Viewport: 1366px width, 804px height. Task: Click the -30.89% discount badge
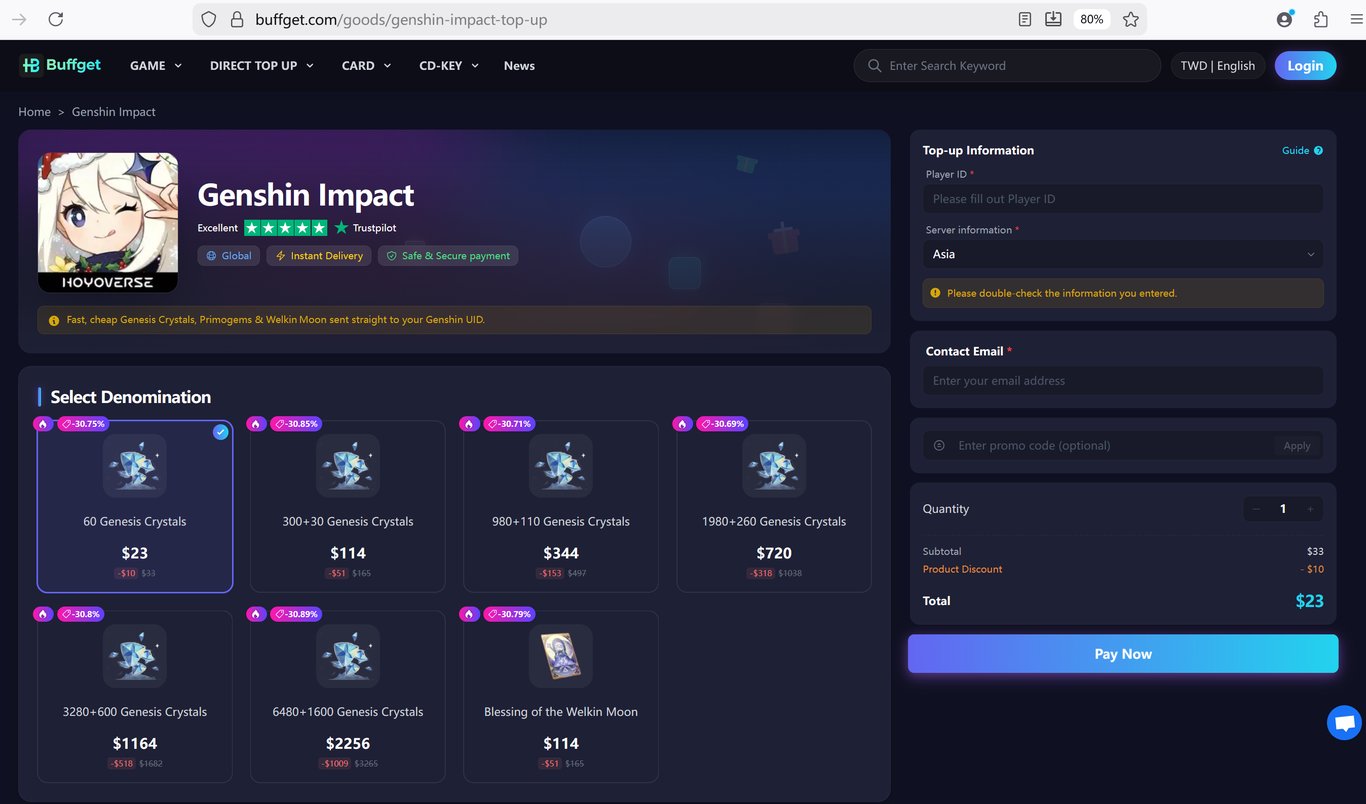click(x=296, y=614)
